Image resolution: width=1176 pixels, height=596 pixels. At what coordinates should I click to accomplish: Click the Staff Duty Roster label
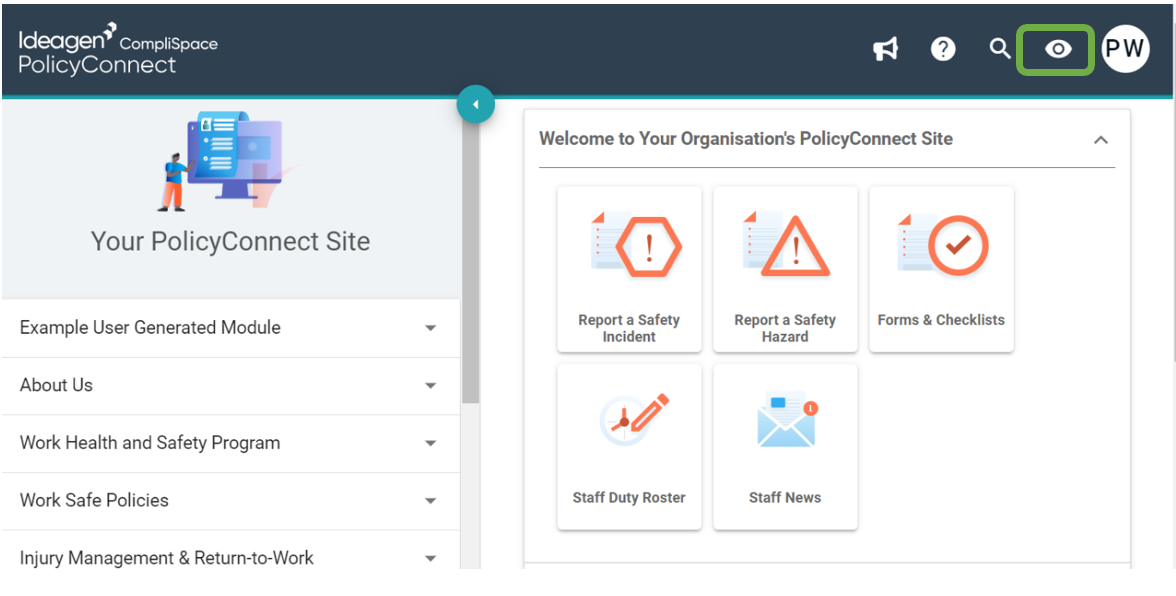pos(629,498)
